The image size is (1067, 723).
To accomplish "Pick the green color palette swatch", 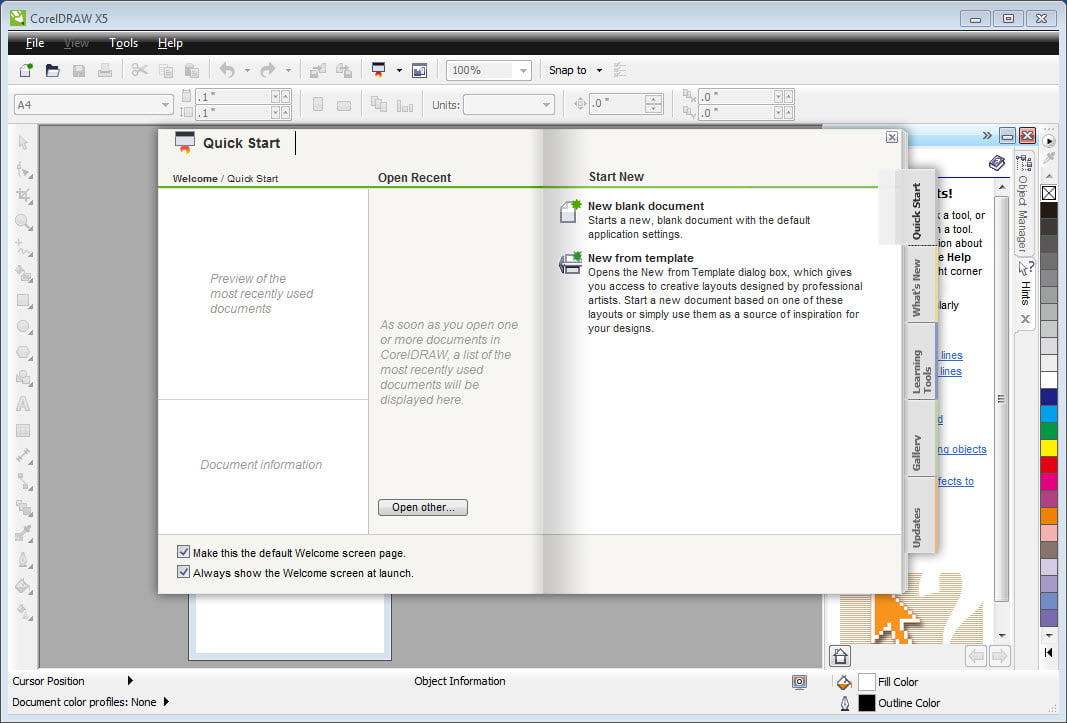I will coord(1049,430).
